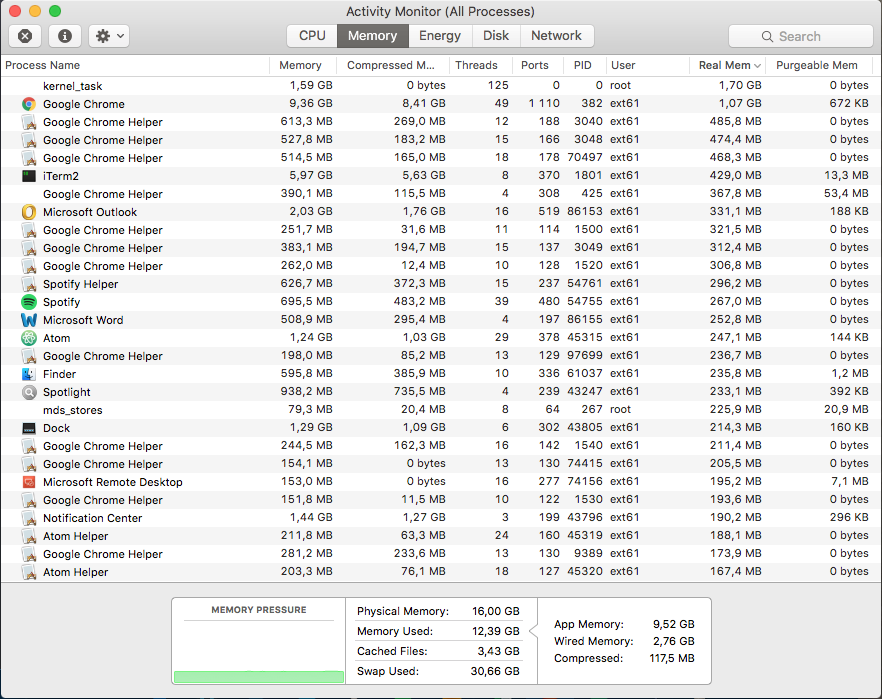
Task: Select the Google Chrome app icon
Action: (29, 104)
